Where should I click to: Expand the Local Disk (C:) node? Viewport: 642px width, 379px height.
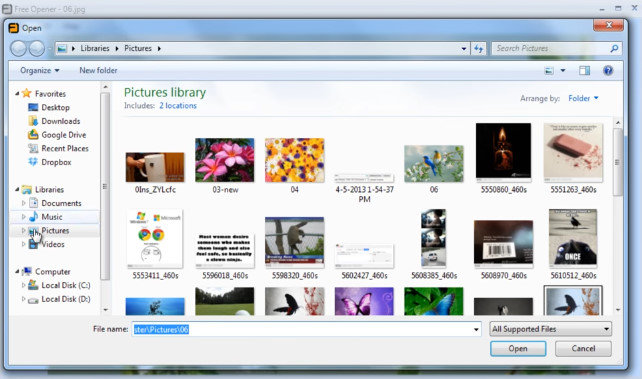coord(23,285)
